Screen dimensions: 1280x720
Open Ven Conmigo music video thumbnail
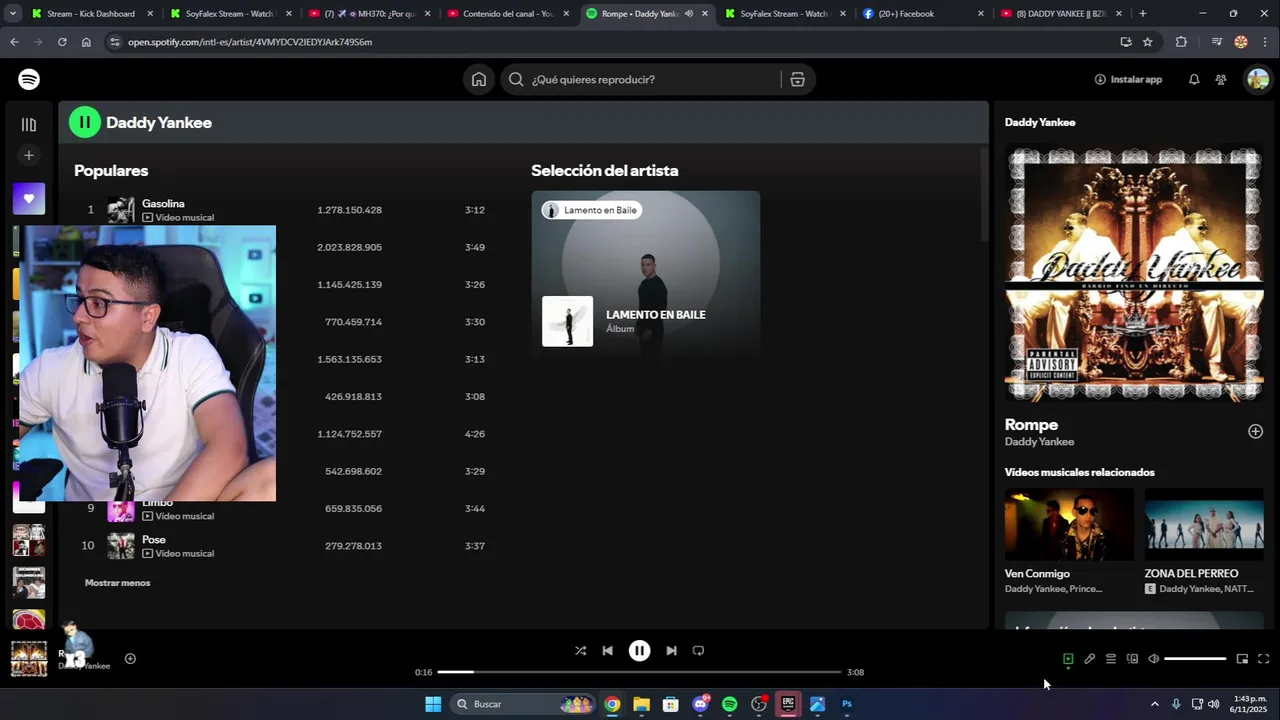coord(1069,524)
